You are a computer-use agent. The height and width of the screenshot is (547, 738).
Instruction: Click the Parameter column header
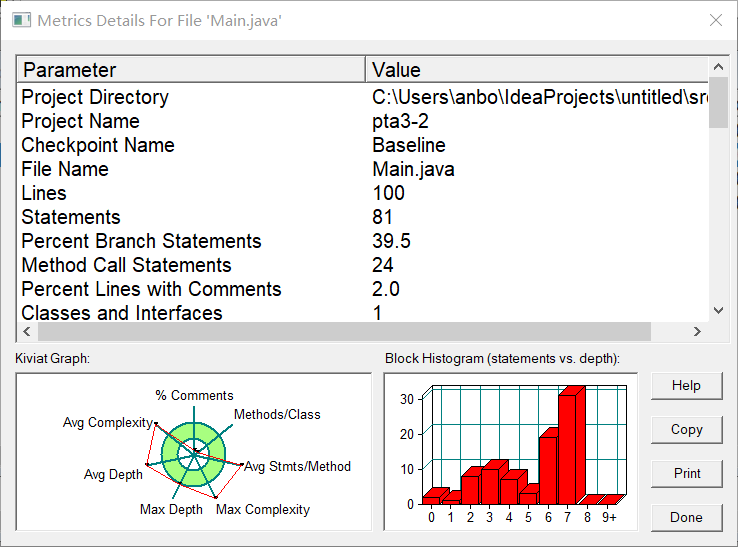point(191,70)
